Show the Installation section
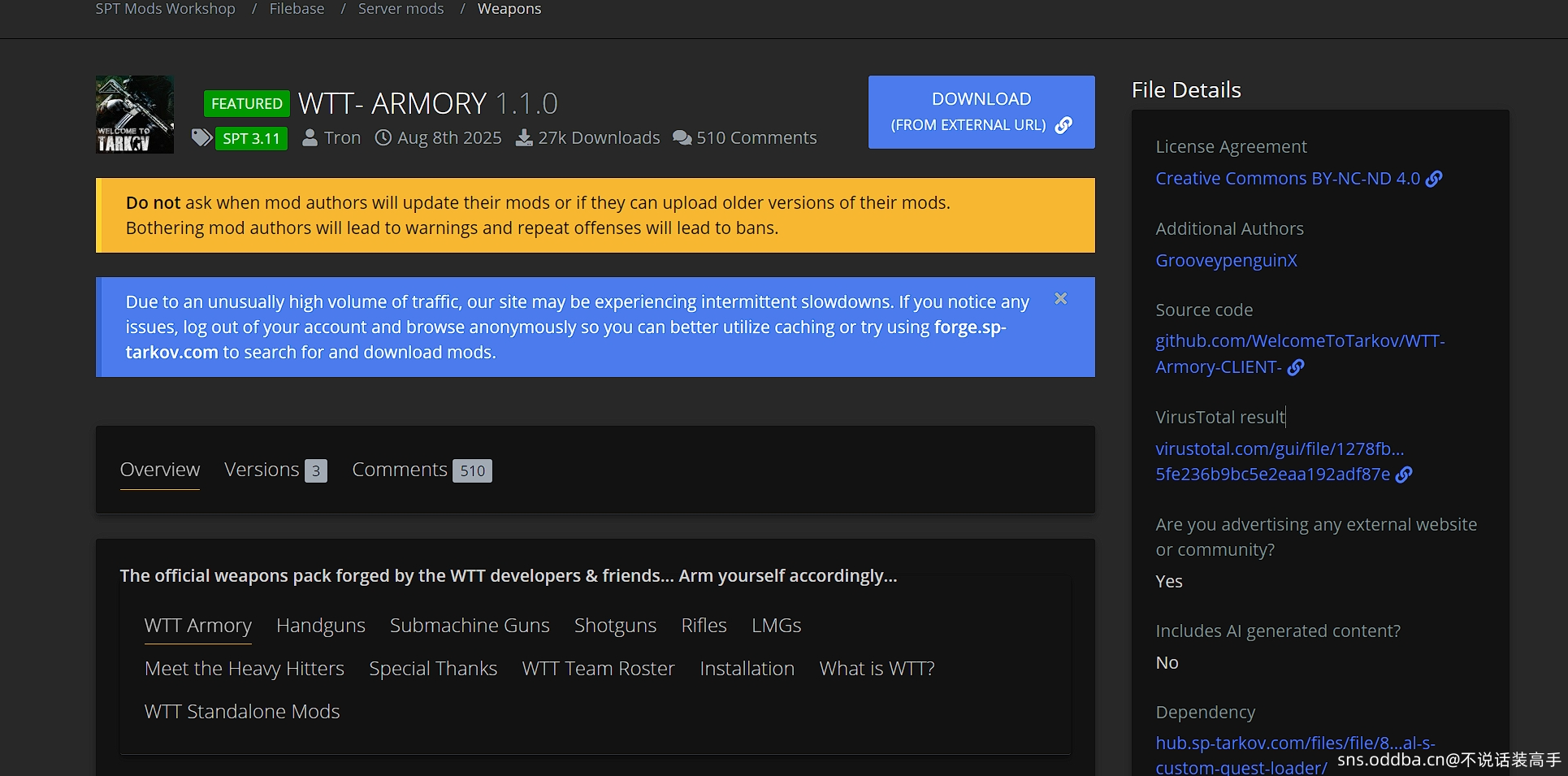This screenshot has width=1568, height=776. tap(747, 669)
